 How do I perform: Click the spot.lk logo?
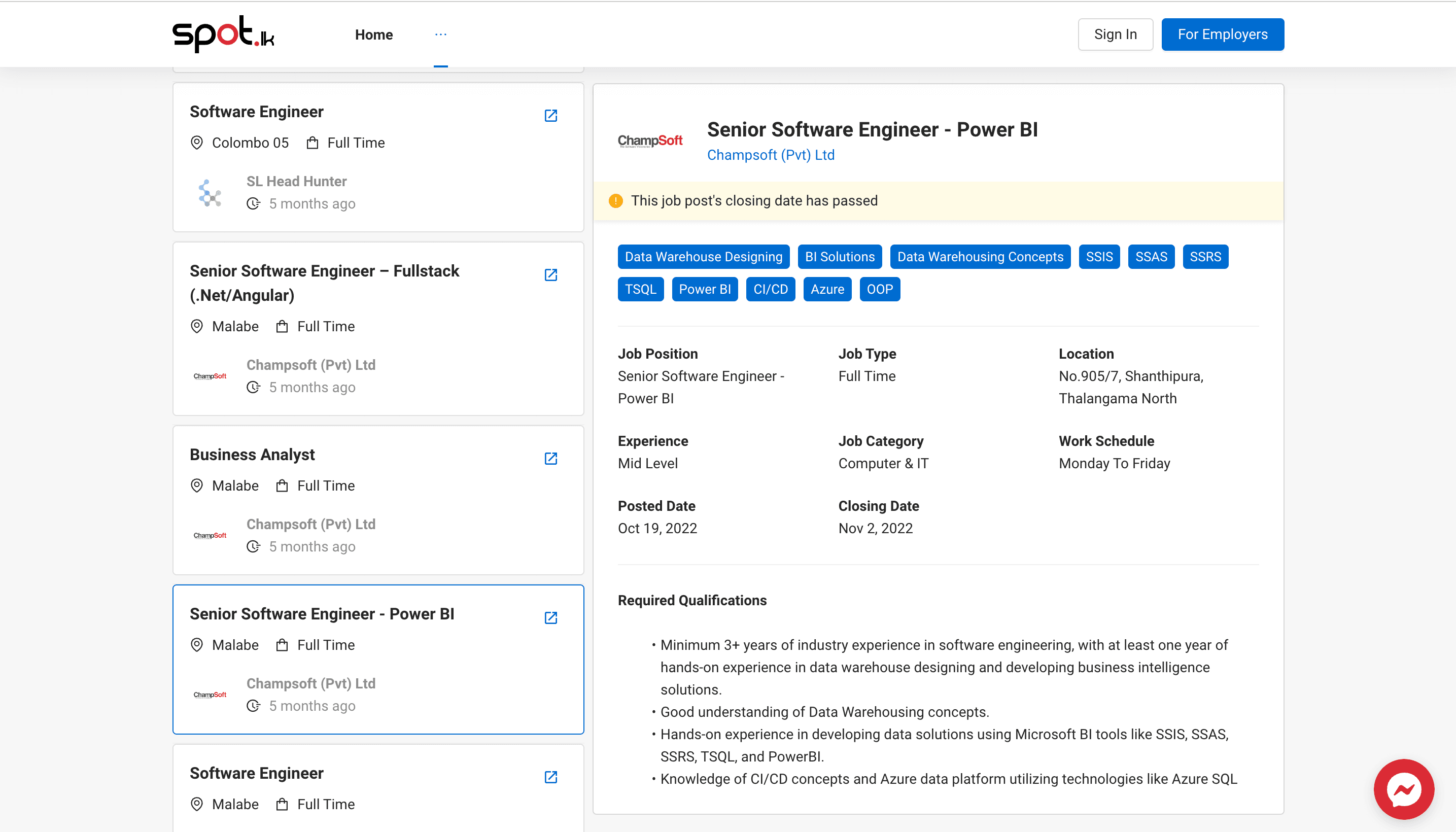pyautogui.click(x=223, y=34)
